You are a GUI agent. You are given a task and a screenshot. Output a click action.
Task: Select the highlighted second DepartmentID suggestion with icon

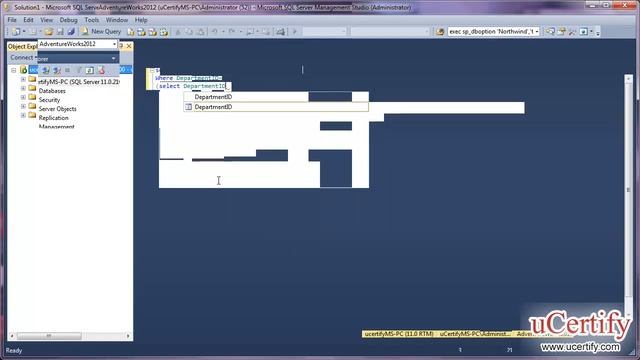276,107
